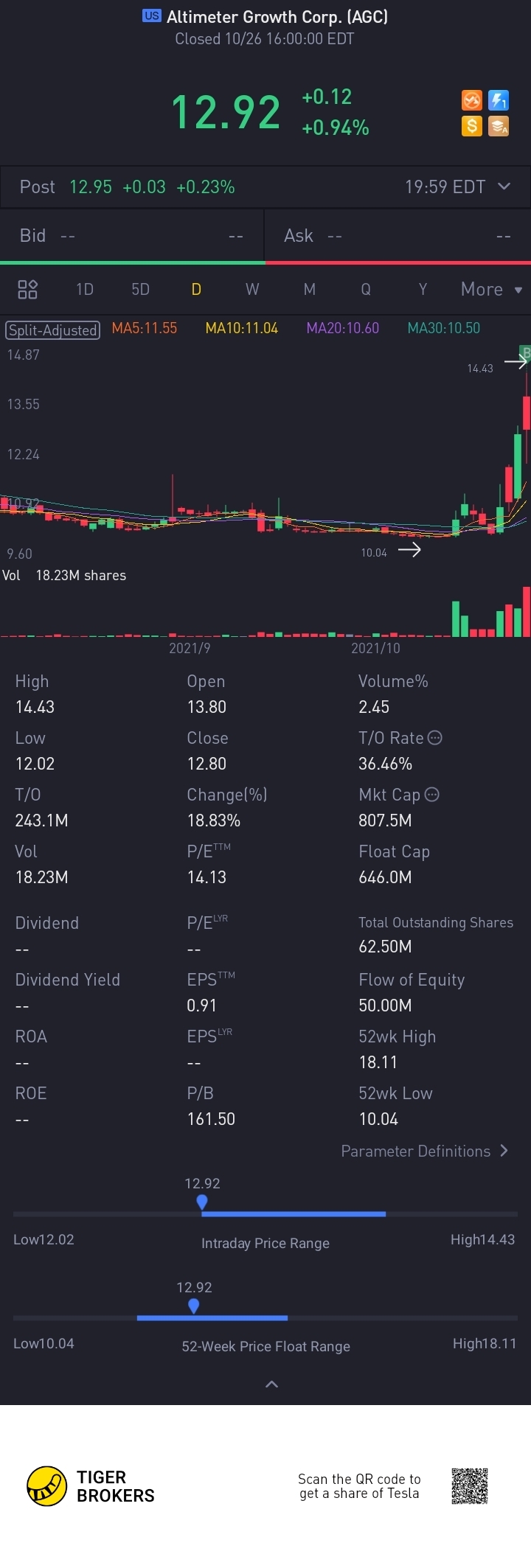Tap the green B marker on chart
The height and width of the screenshot is (1568, 531).
(526, 352)
